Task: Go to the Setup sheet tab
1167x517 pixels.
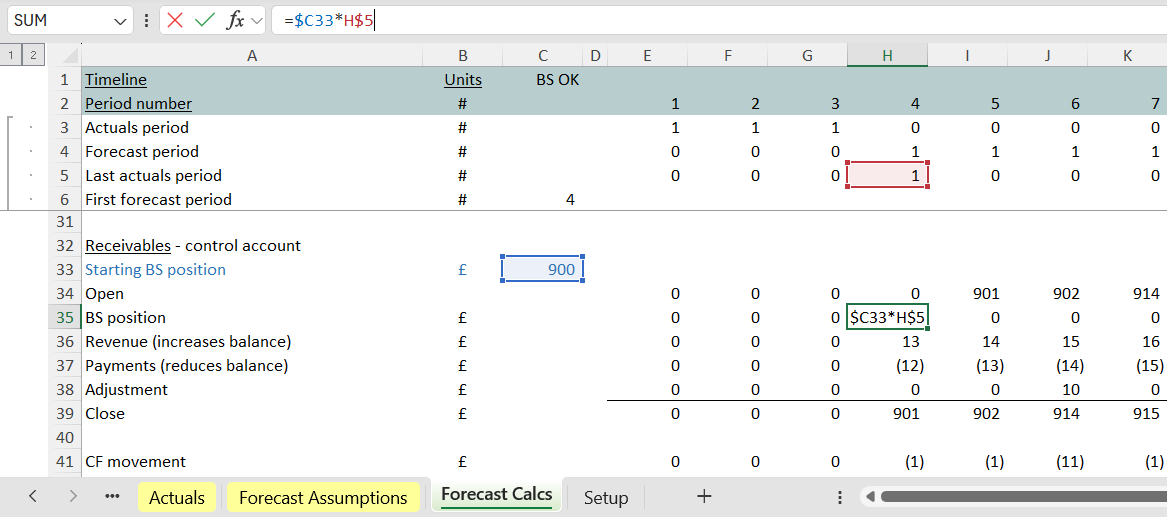Action: (606, 497)
